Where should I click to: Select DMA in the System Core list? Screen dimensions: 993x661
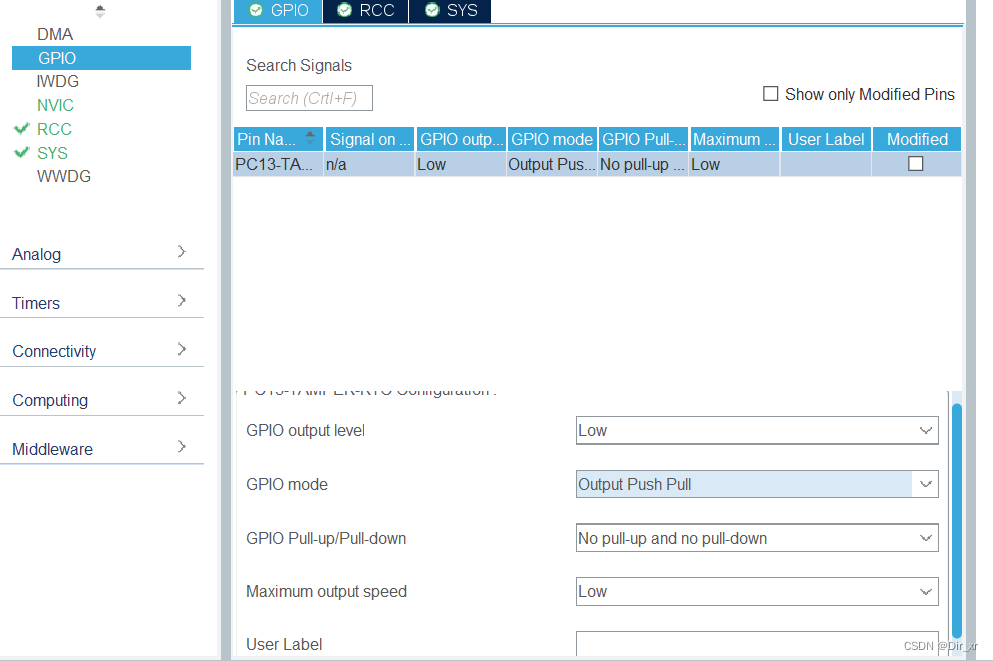(55, 34)
